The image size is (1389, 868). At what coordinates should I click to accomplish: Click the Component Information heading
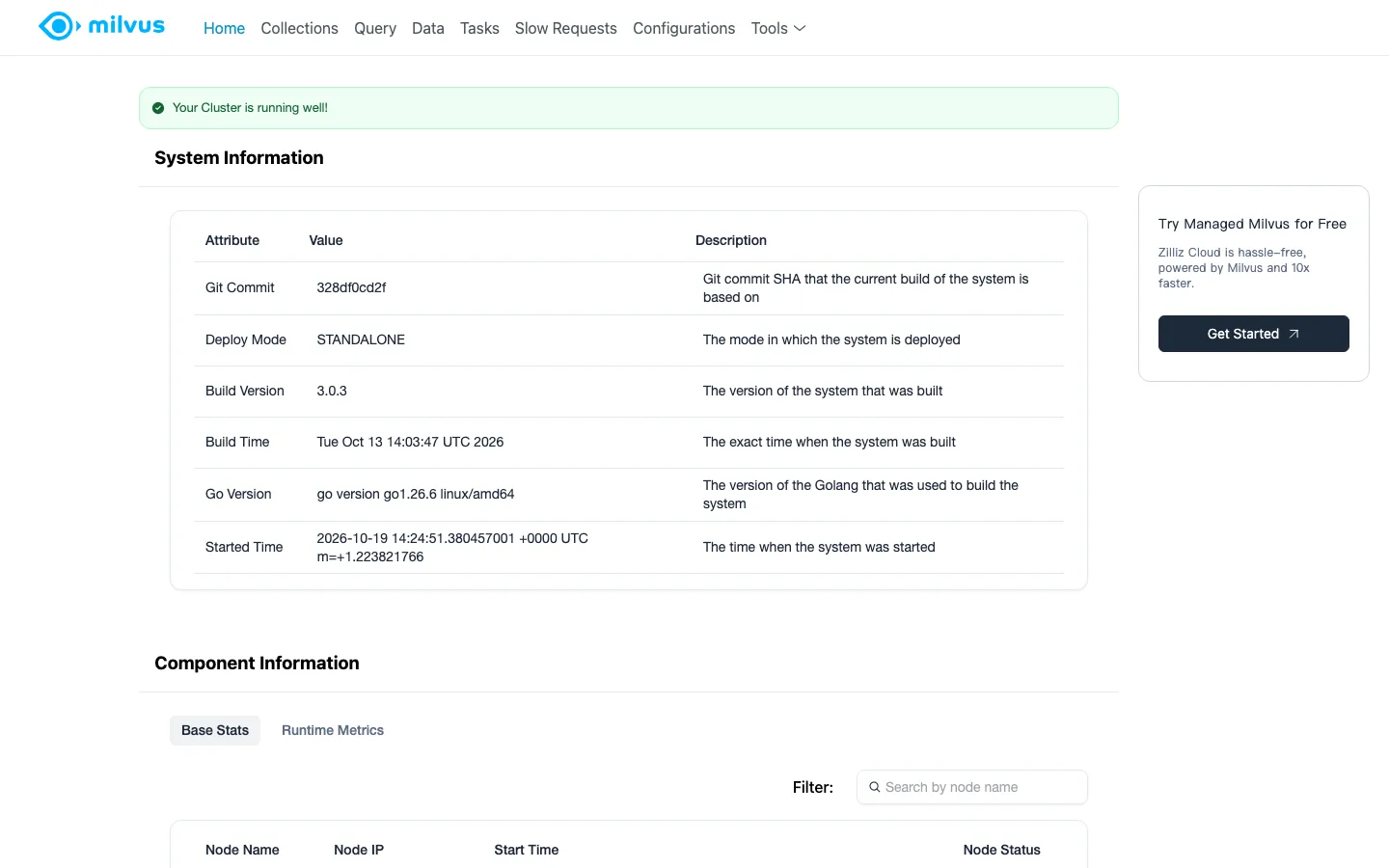[257, 663]
